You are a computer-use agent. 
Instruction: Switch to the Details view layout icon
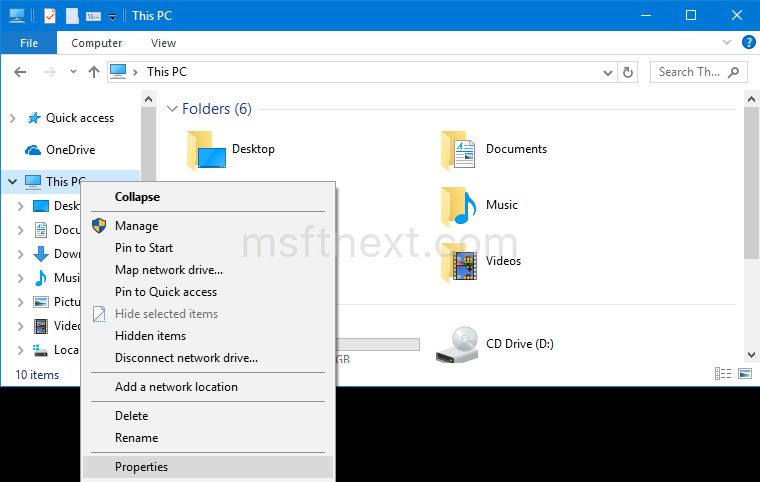[x=723, y=373]
